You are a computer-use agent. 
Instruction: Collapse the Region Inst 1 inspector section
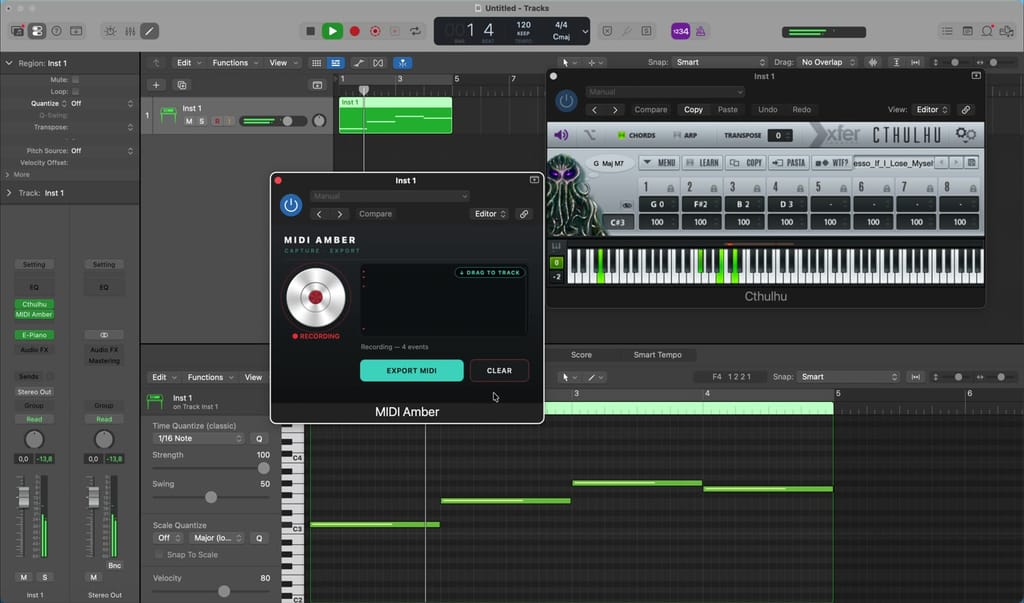9,63
